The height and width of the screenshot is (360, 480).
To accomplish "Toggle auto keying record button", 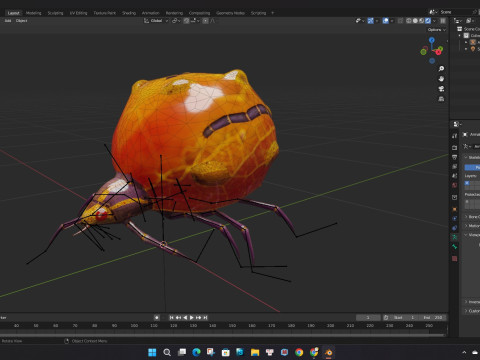I will click(157, 317).
